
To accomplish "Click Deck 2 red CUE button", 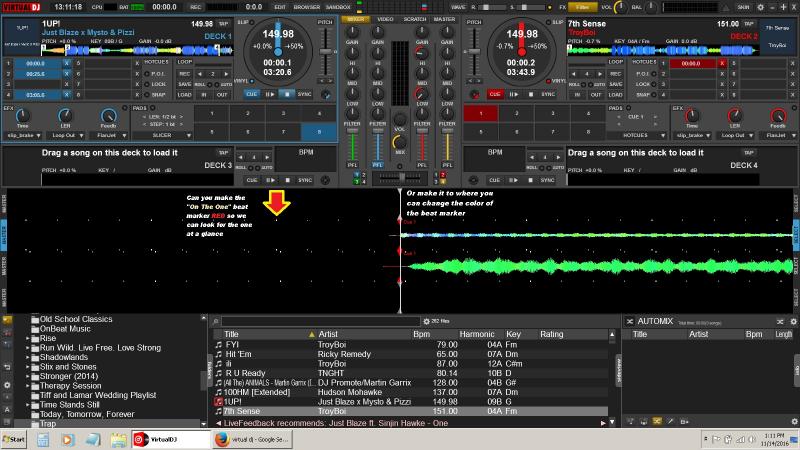I will [x=495, y=94].
